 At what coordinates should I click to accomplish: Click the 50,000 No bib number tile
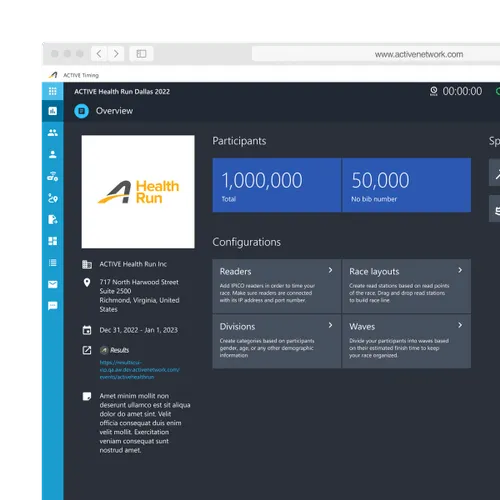pyautogui.click(x=407, y=185)
